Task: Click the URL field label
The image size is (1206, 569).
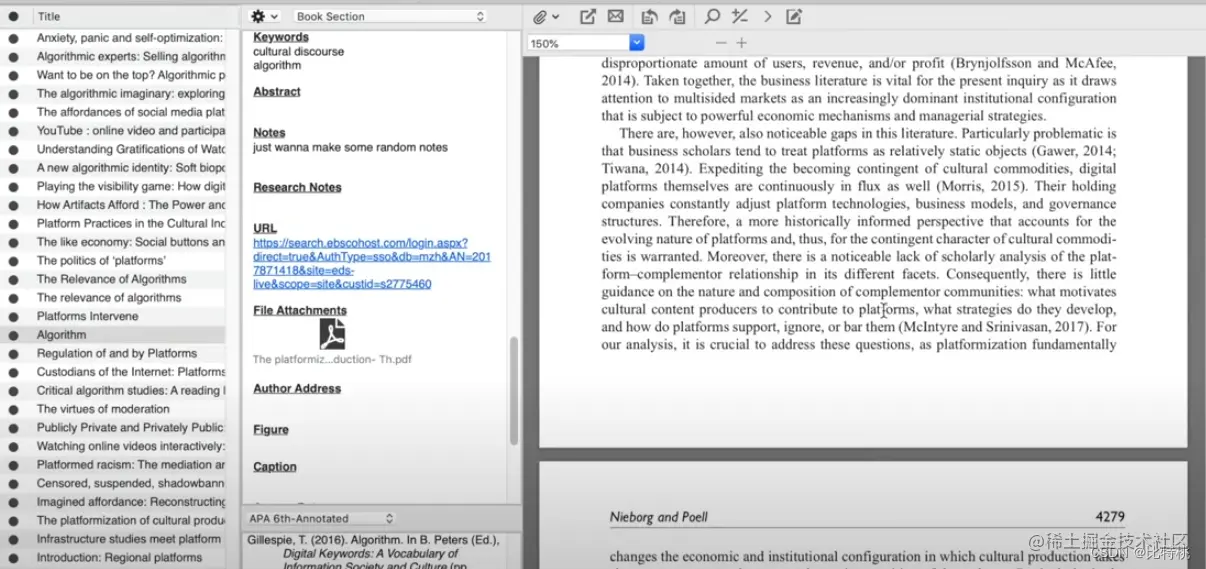Action: (265, 228)
